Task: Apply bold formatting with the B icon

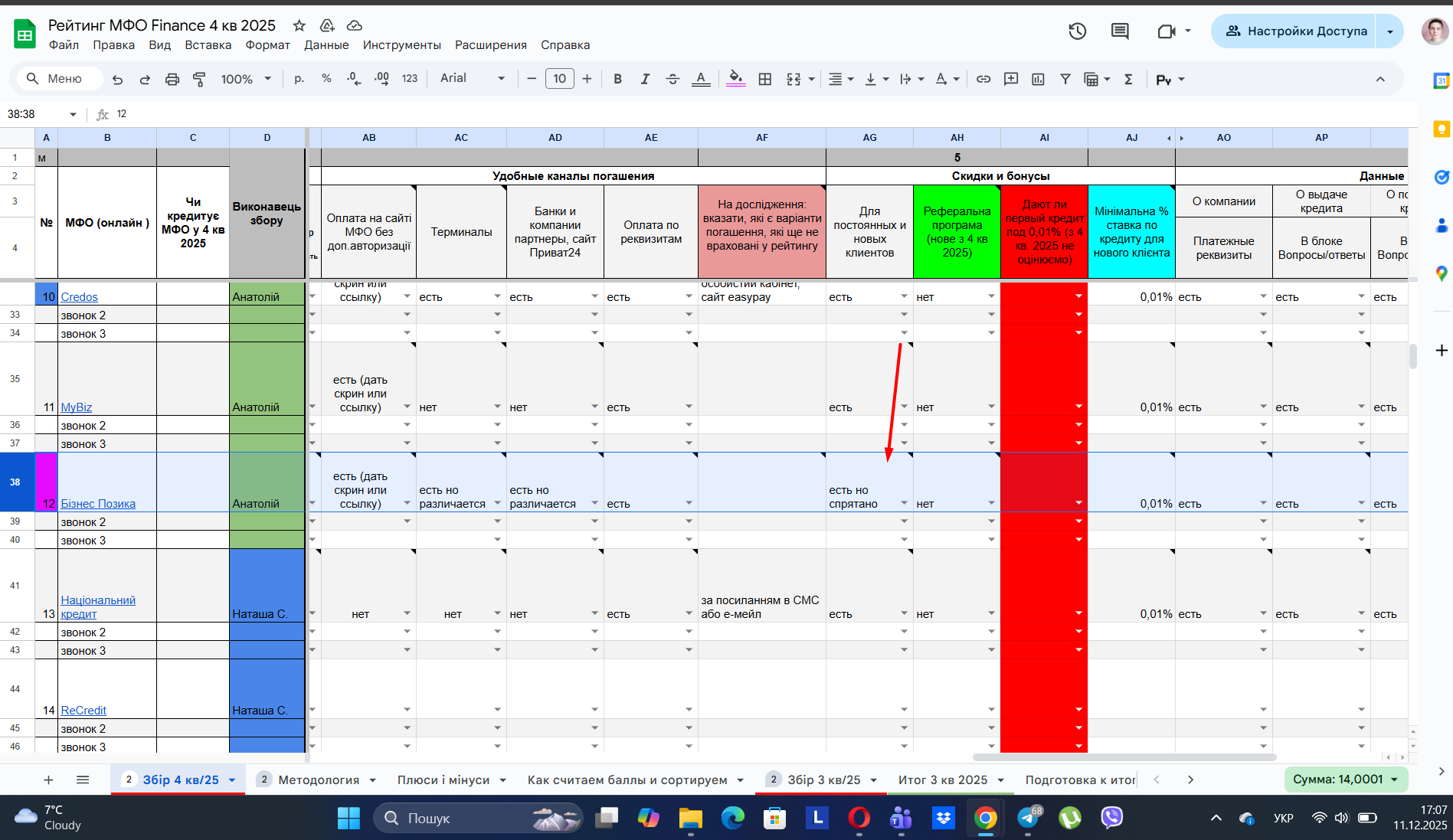Action: pos(617,79)
